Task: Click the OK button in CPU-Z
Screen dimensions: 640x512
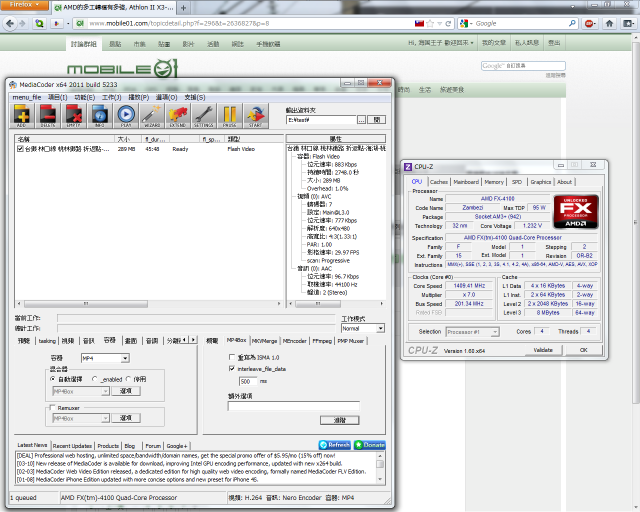Action: click(x=584, y=350)
